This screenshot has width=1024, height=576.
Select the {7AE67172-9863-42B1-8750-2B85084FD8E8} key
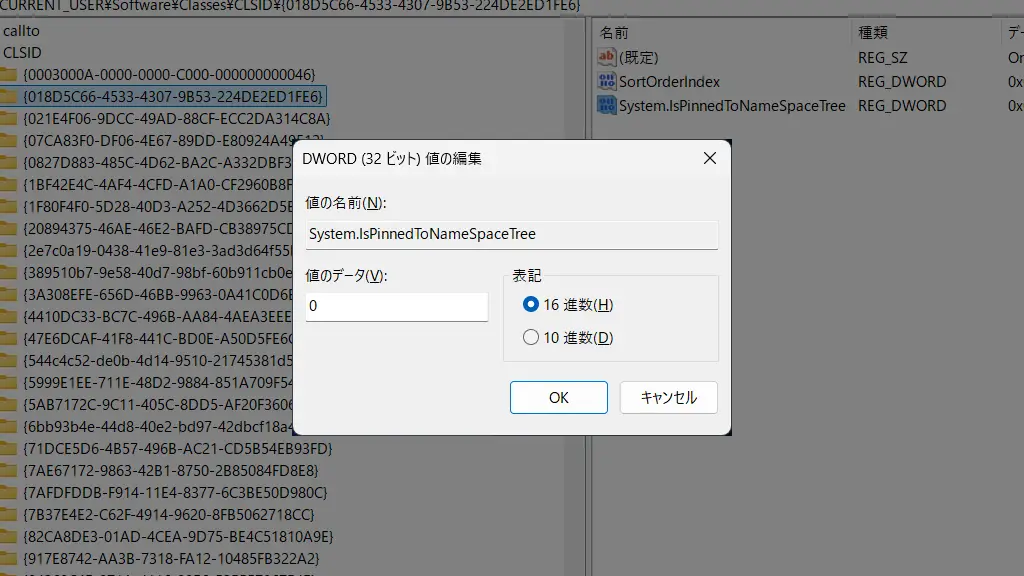click(176, 470)
